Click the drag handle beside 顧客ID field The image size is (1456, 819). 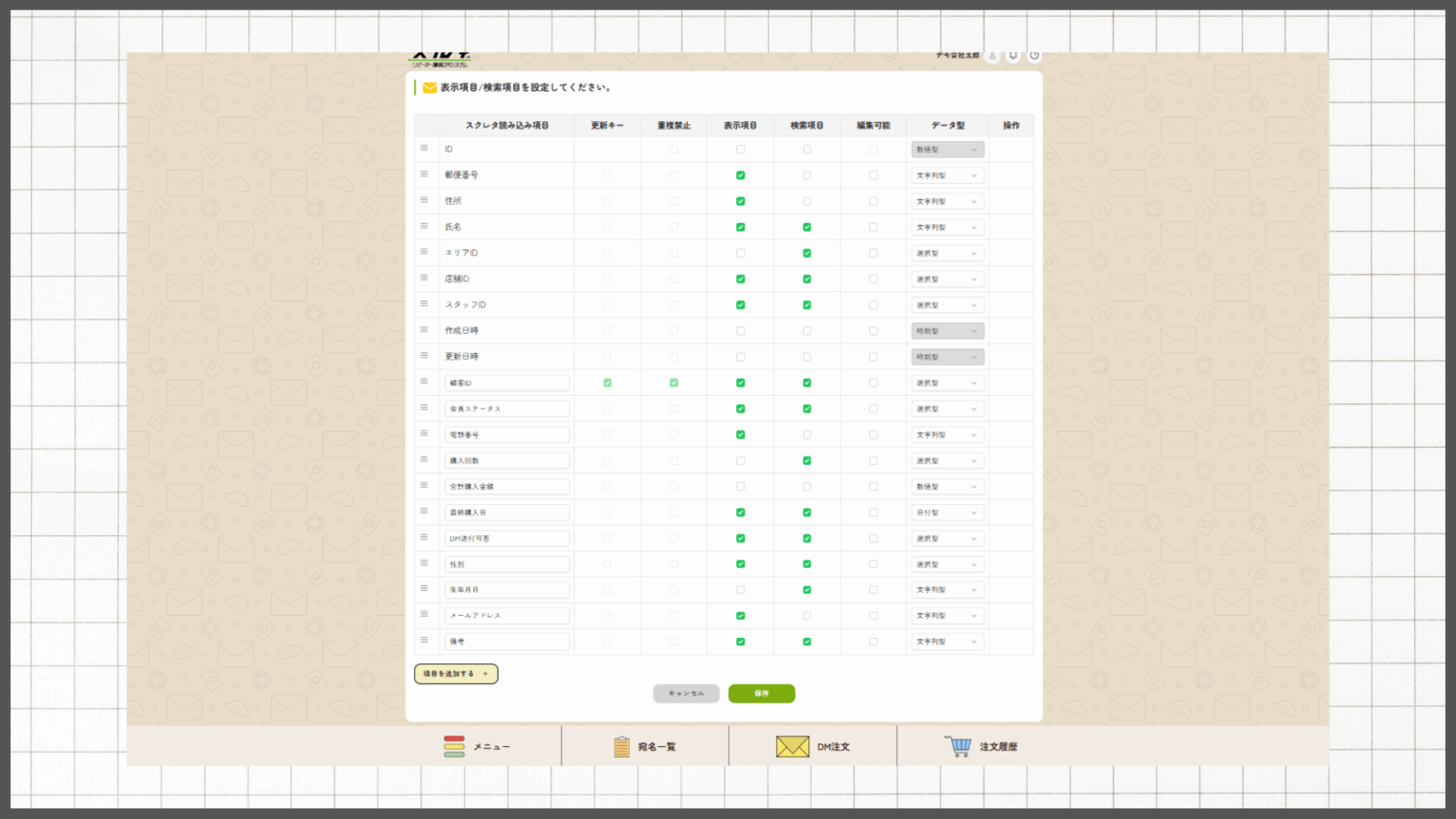click(424, 381)
